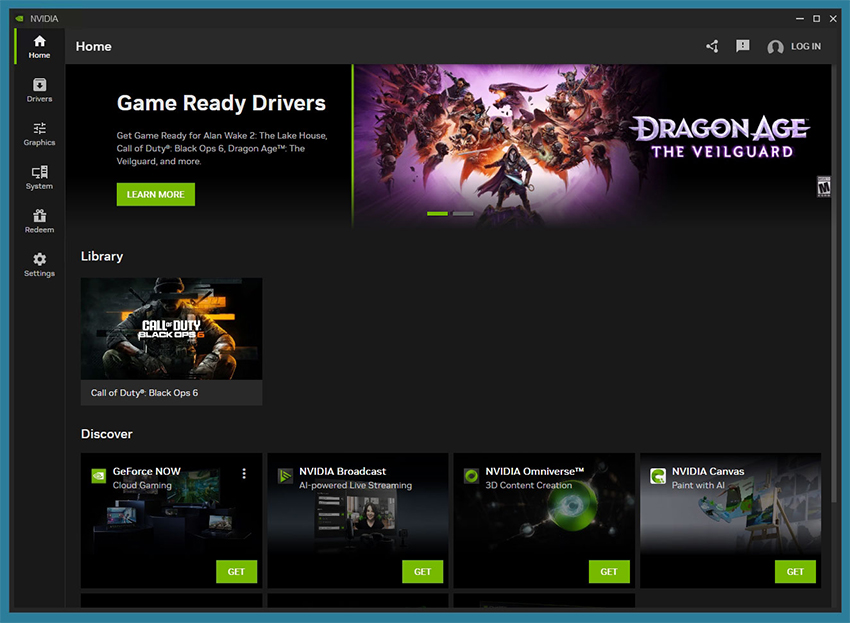Click the NVIDIA logo in title bar
The width and height of the screenshot is (850, 623).
[x=20, y=18]
